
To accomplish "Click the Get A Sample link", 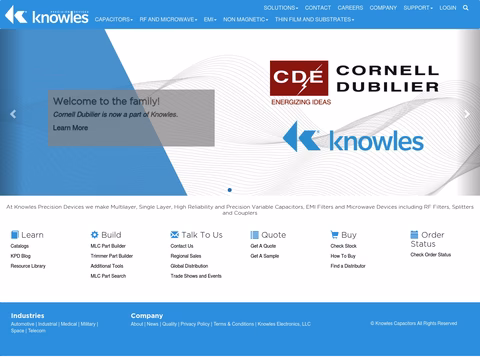I will point(265,256).
